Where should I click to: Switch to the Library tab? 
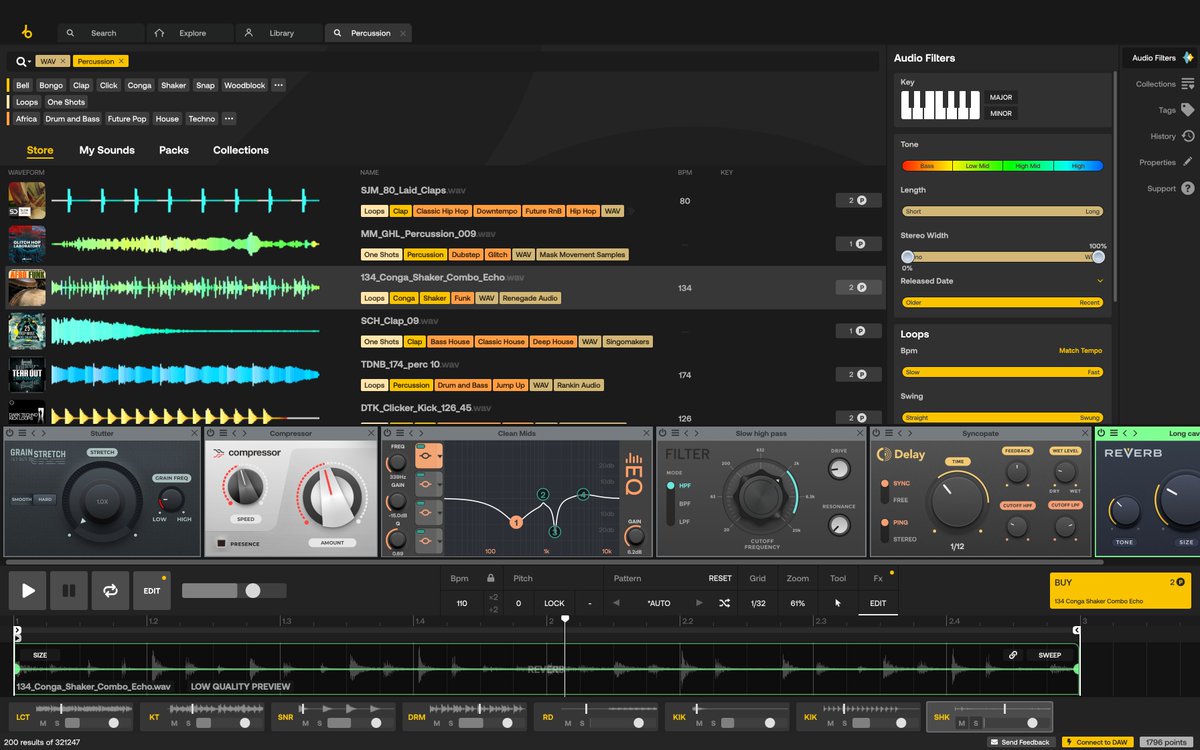click(281, 33)
